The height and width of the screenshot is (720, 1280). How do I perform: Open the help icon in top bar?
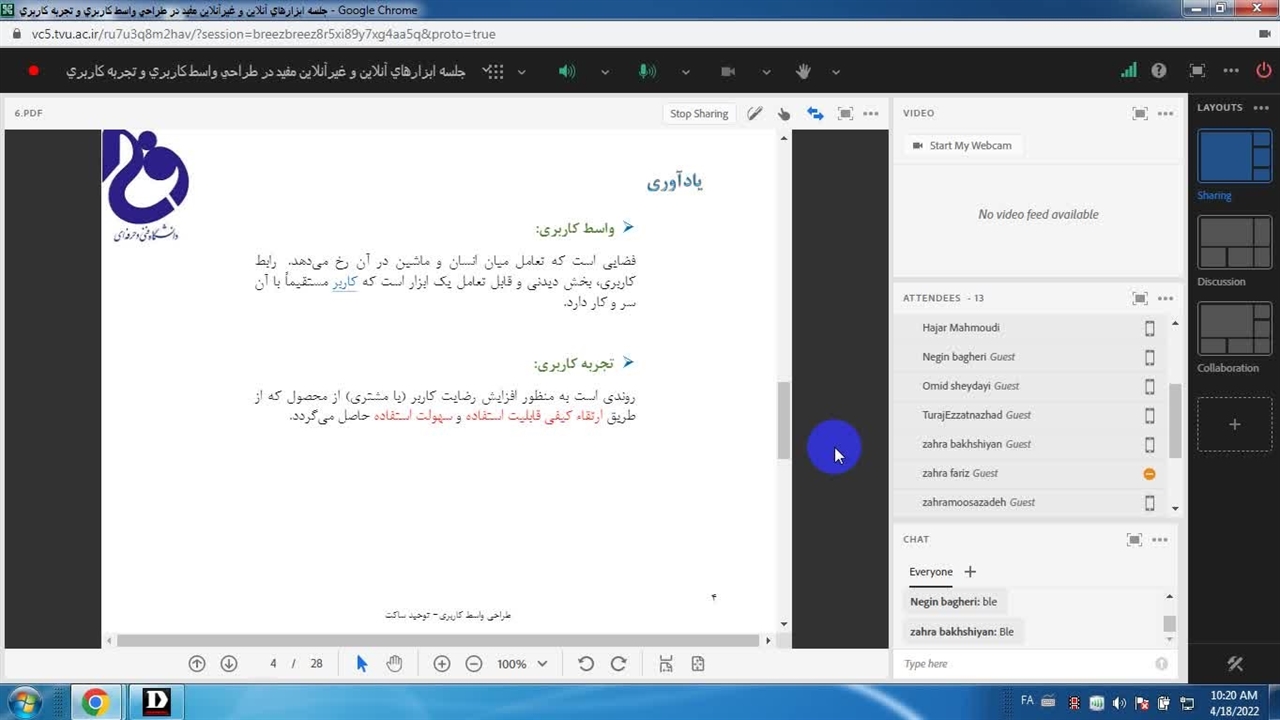pos(1159,71)
